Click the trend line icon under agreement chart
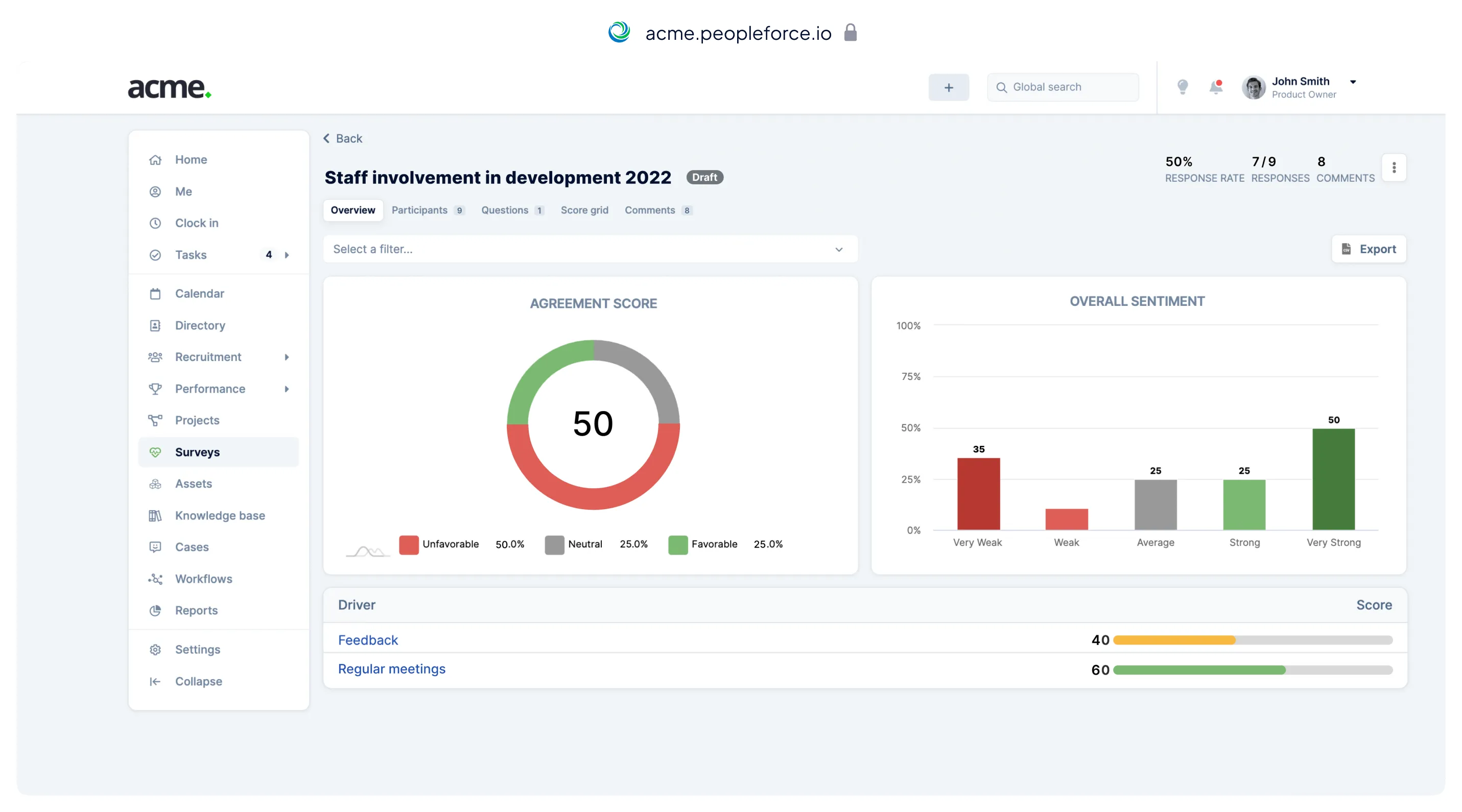 tap(368, 550)
